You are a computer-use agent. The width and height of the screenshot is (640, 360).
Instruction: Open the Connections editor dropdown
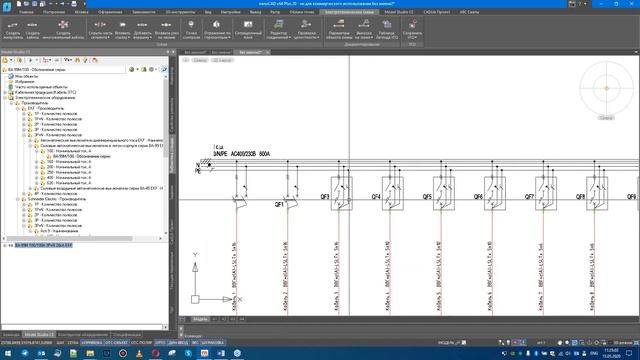pos(279,29)
